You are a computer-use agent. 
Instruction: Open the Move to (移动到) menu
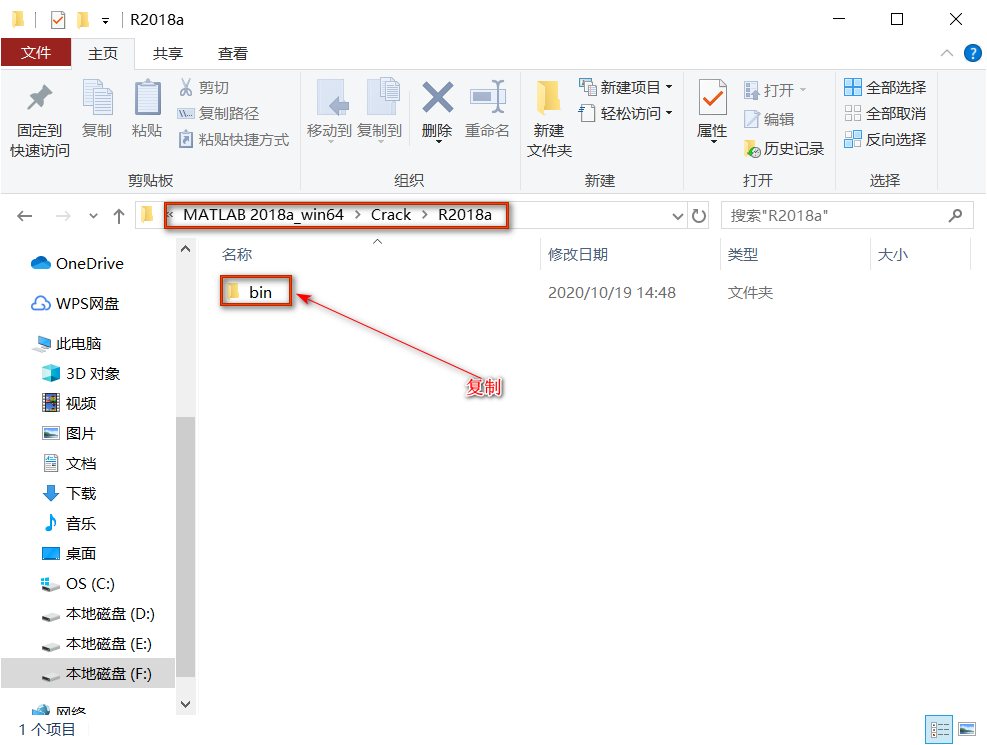point(329,111)
